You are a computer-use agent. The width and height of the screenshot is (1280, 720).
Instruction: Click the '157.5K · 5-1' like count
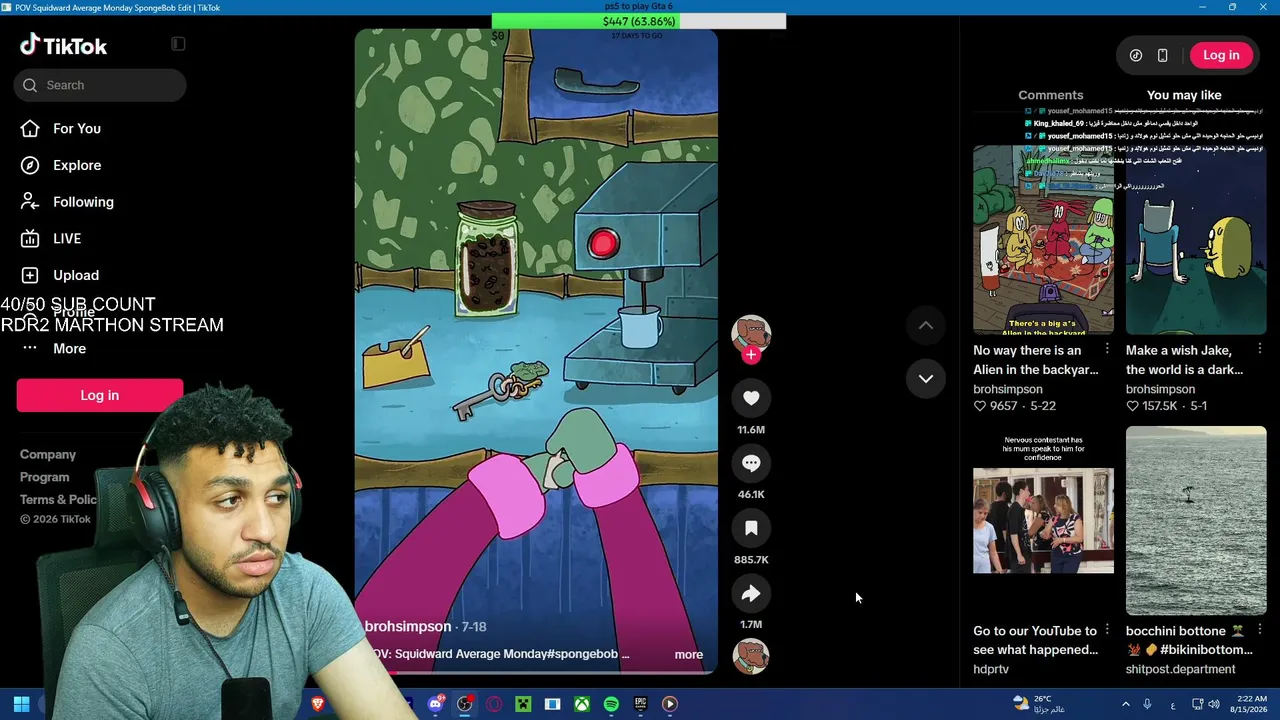[1166, 406]
